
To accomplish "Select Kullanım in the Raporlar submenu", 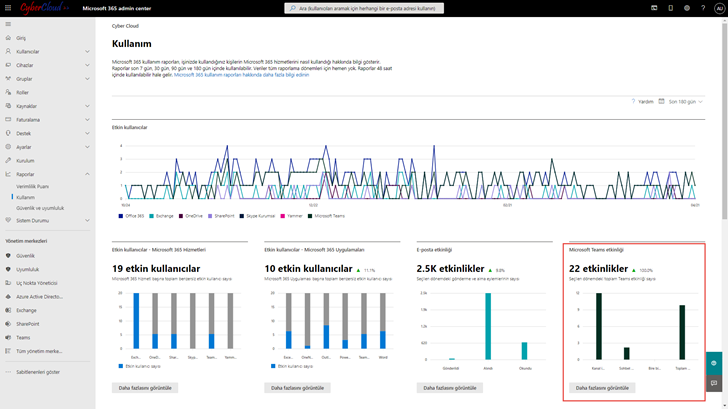I will point(26,197).
